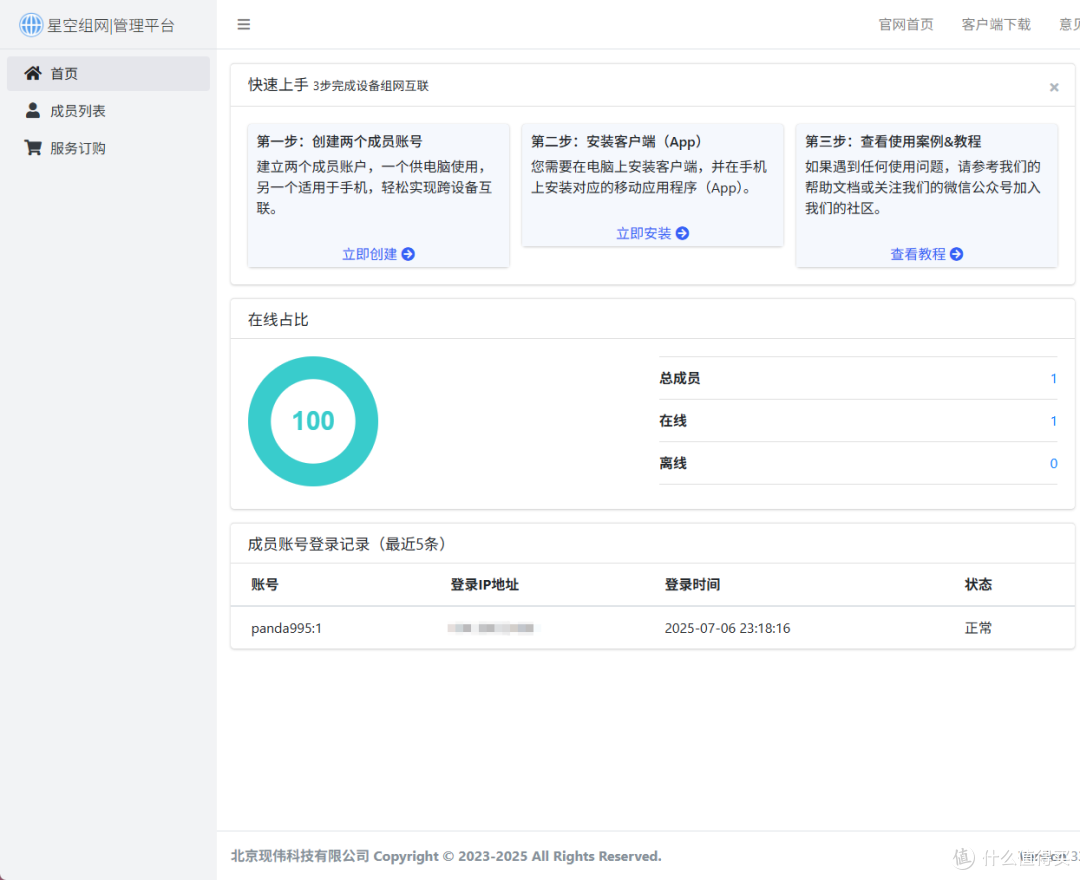Click the login time 2025-07-06 23:18:16
This screenshot has height=880, width=1080.
727,628
